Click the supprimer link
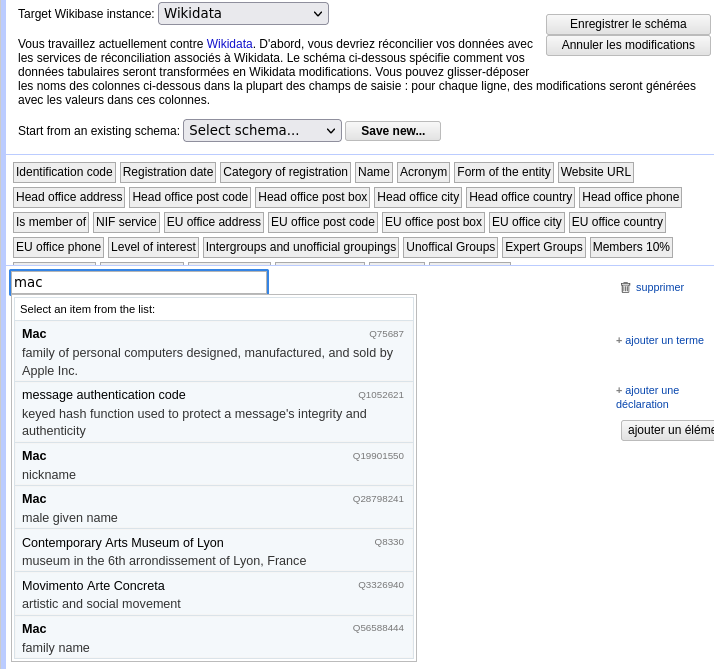 [660, 287]
